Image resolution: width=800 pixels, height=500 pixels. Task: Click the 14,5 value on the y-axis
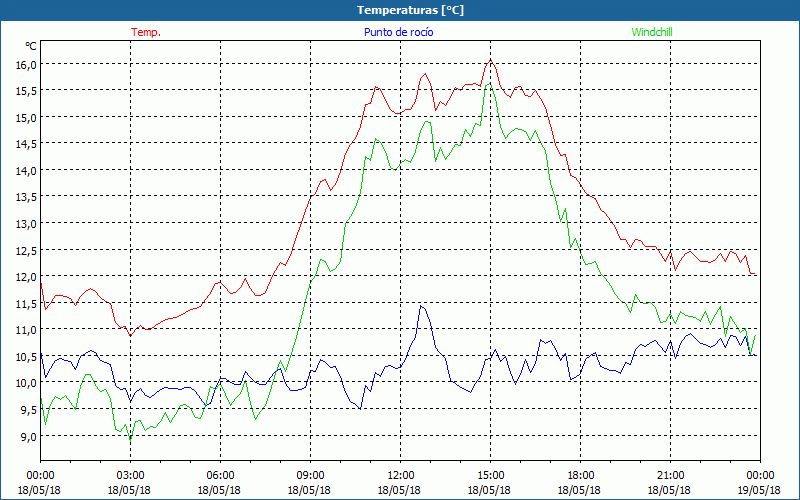click(x=26, y=144)
